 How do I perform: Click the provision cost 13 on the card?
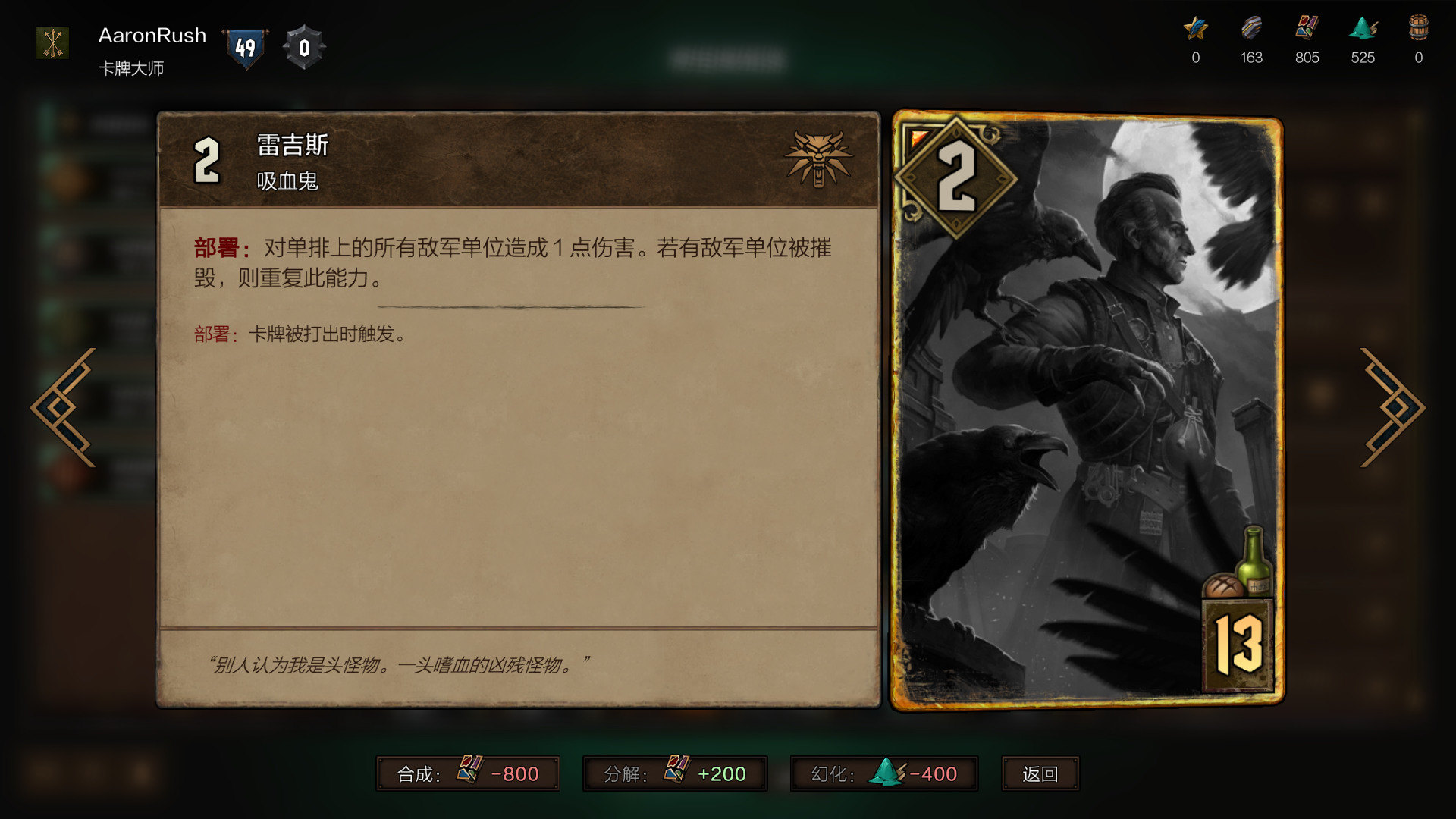point(1238,645)
